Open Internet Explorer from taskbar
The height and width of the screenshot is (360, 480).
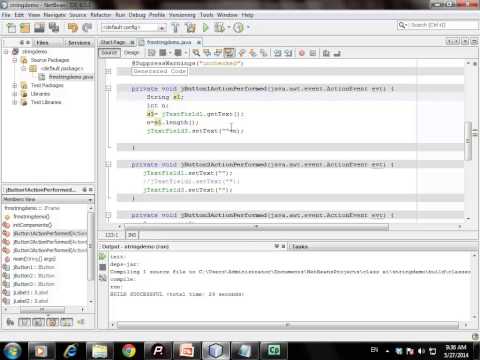71,351
